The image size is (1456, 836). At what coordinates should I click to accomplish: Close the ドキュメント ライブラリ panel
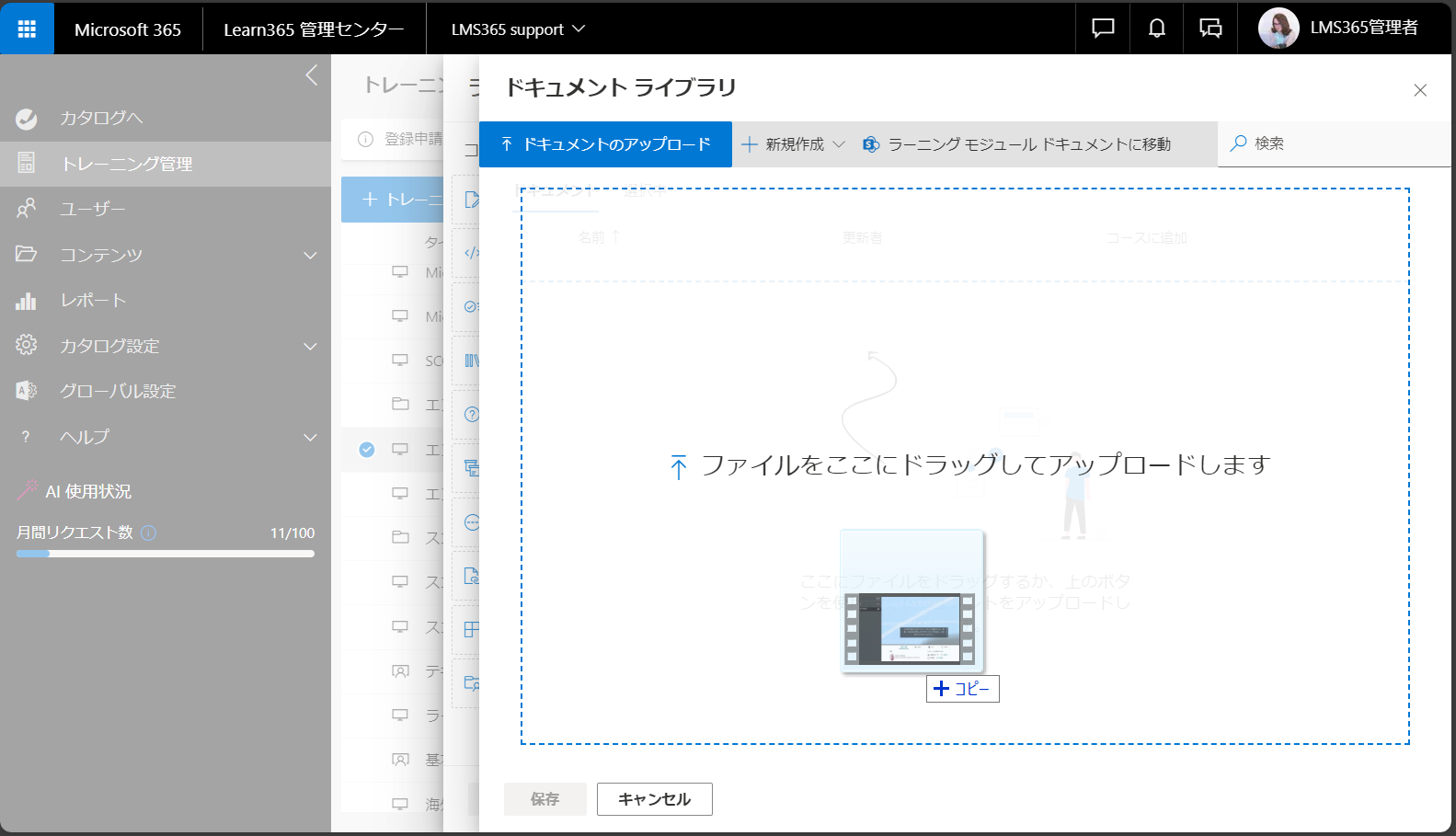click(x=1420, y=90)
